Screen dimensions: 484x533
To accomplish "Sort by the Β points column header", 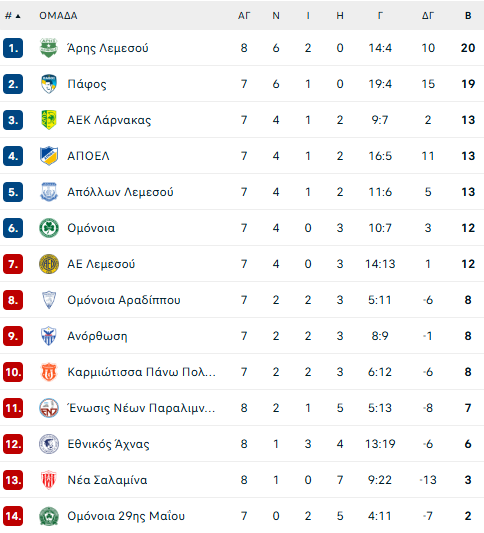I will 468,16.
